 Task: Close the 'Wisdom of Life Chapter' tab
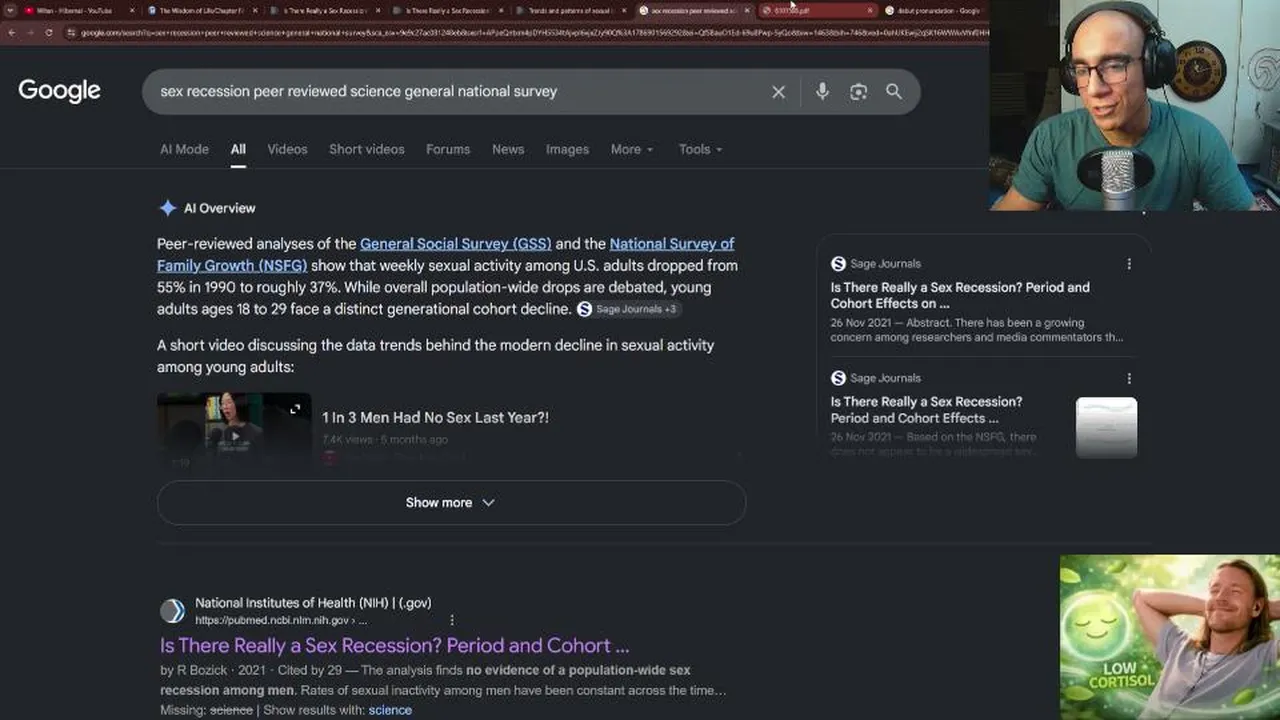coord(254,11)
